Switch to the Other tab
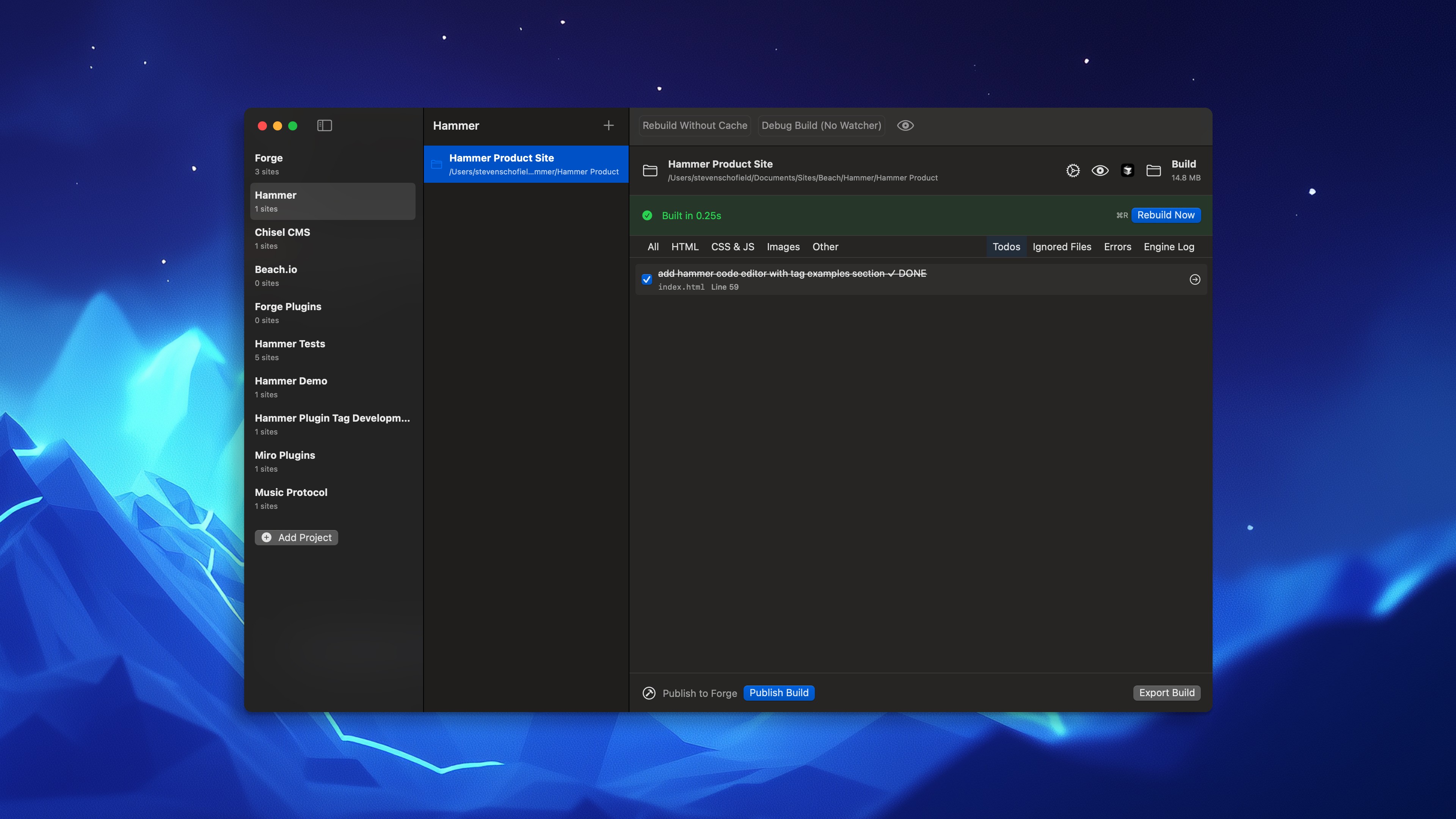The height and width of the screenshot is (819, 1456). (825, 247)
